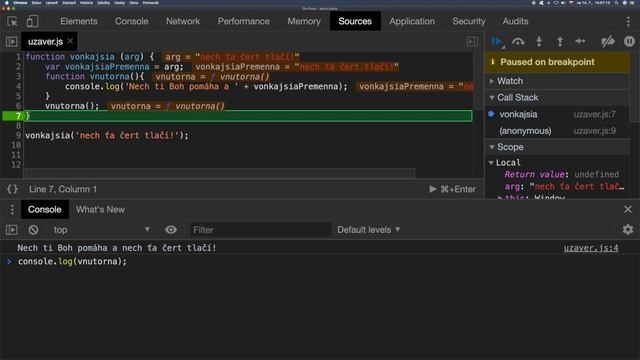Screen dimensions: 640x360
Task: Open the Memory tab
Action: point(304,21)
